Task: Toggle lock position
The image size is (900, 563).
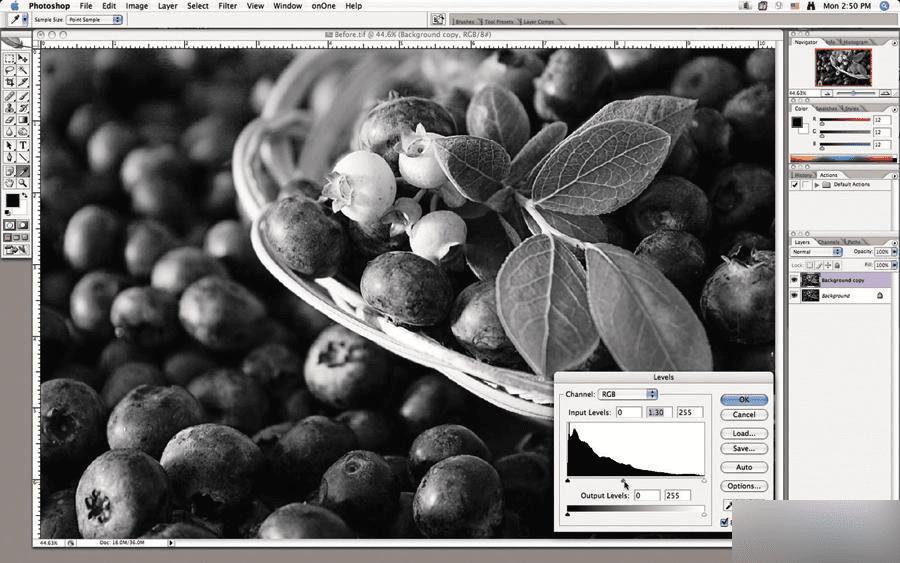Action: pos(828,265)
